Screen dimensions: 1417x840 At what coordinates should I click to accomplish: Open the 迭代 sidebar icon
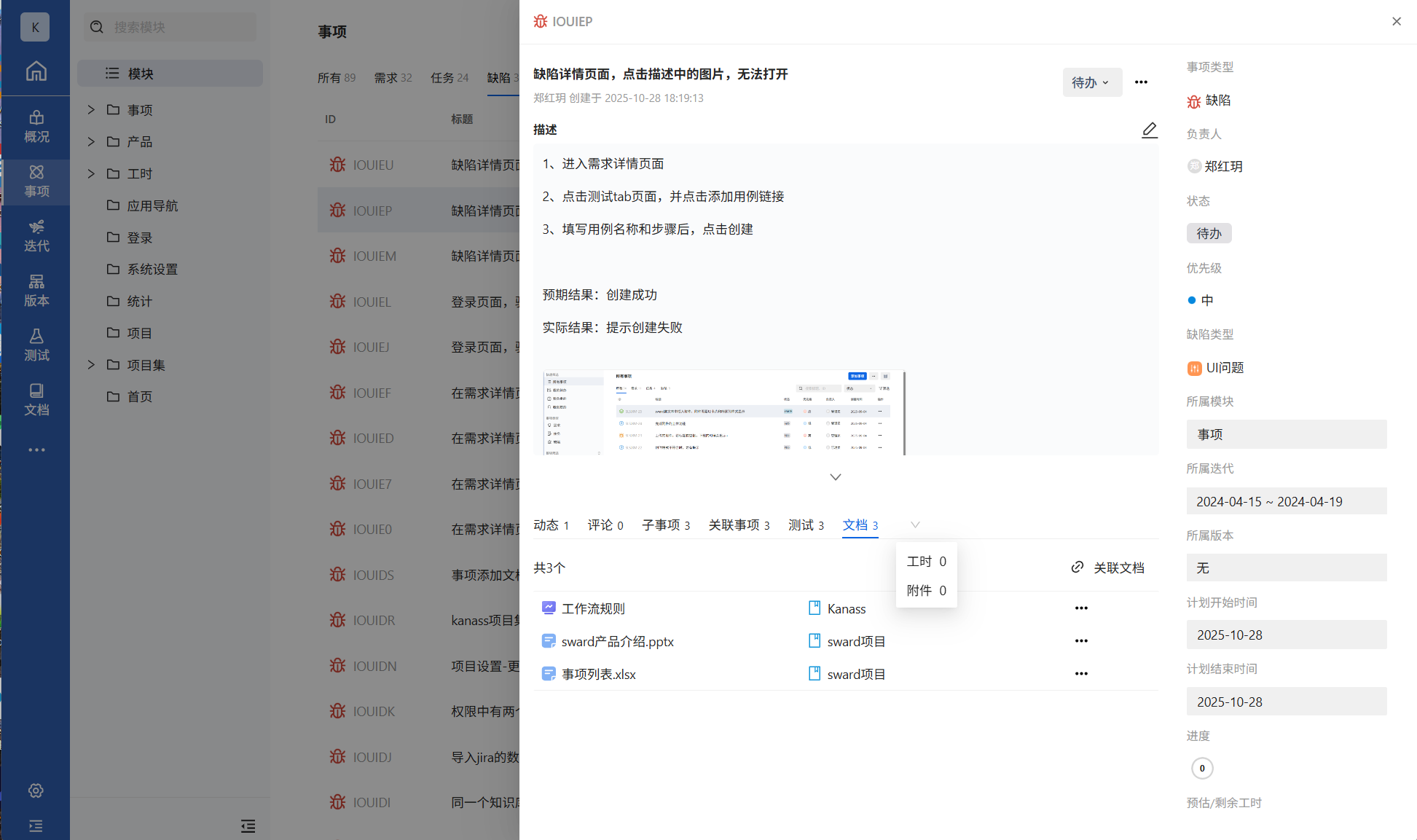(x=36, y=235)
